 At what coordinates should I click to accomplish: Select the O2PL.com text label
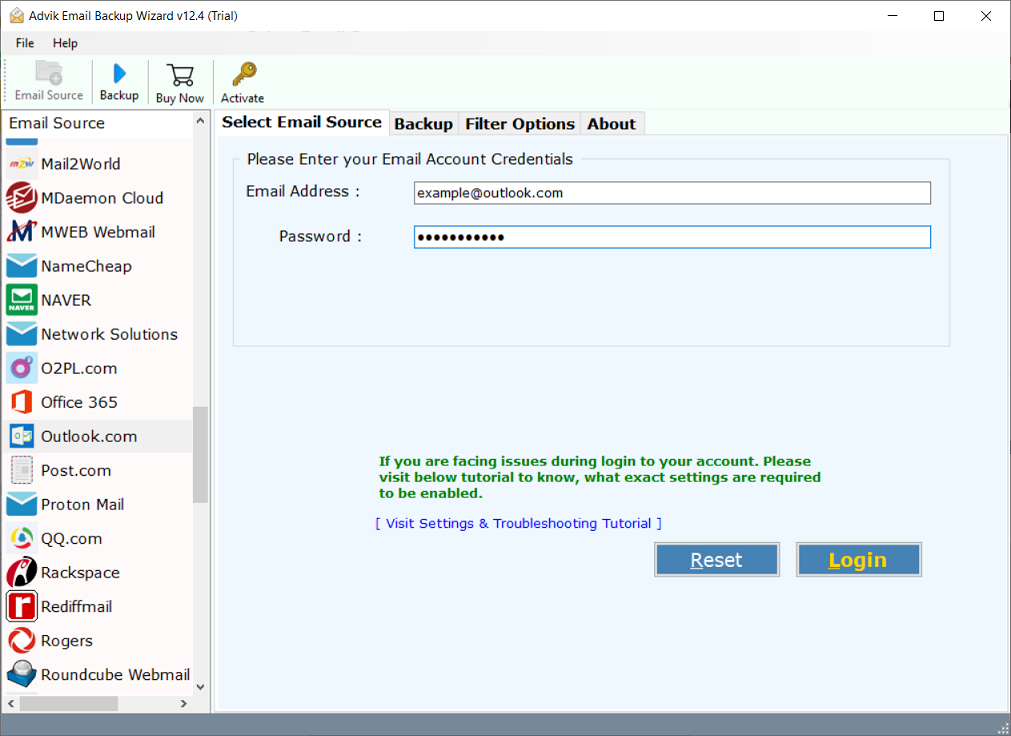pos(79,368)
